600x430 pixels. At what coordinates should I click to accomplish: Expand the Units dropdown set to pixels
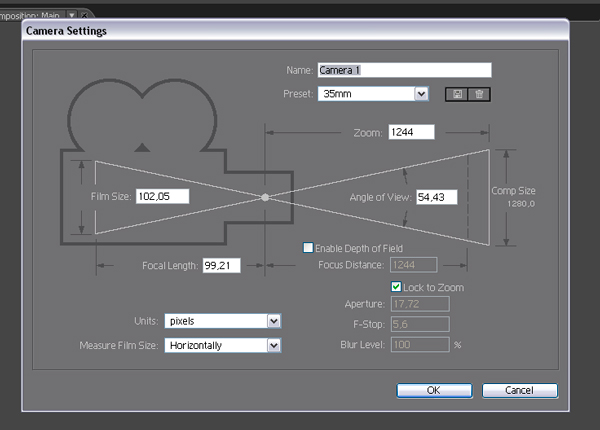click(273, 321)
